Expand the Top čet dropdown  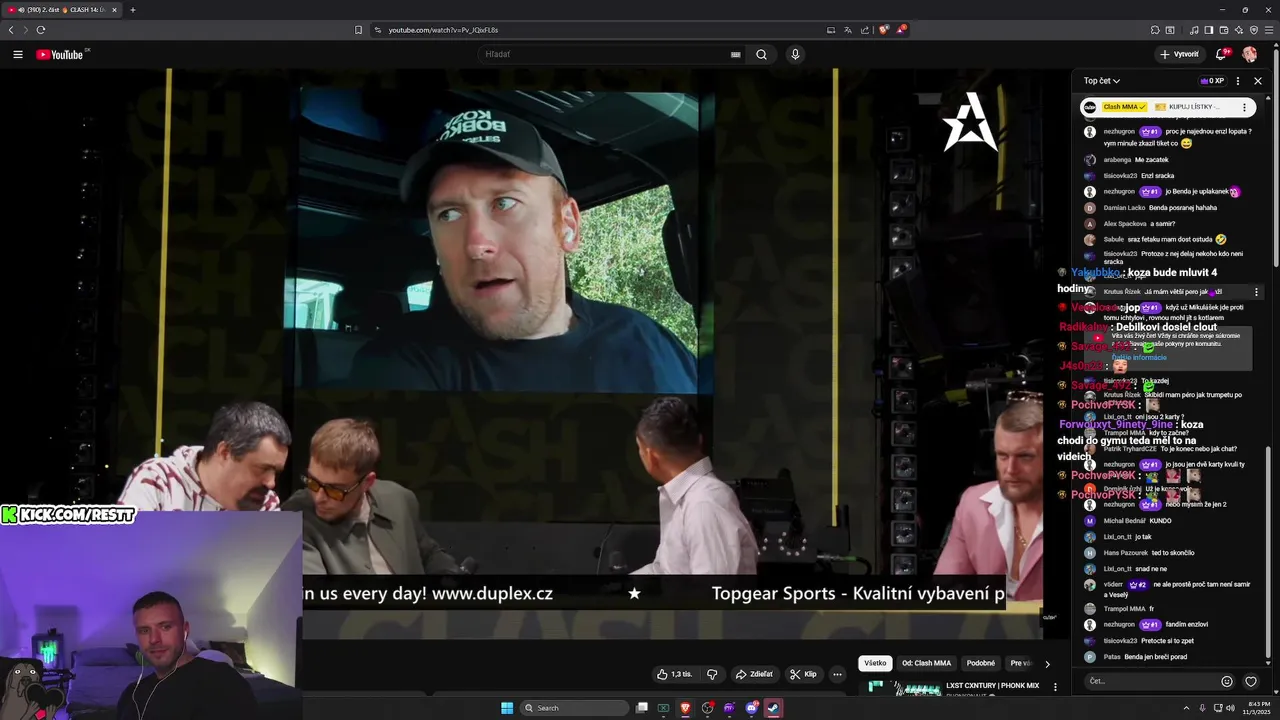(x=1102, y=81)
